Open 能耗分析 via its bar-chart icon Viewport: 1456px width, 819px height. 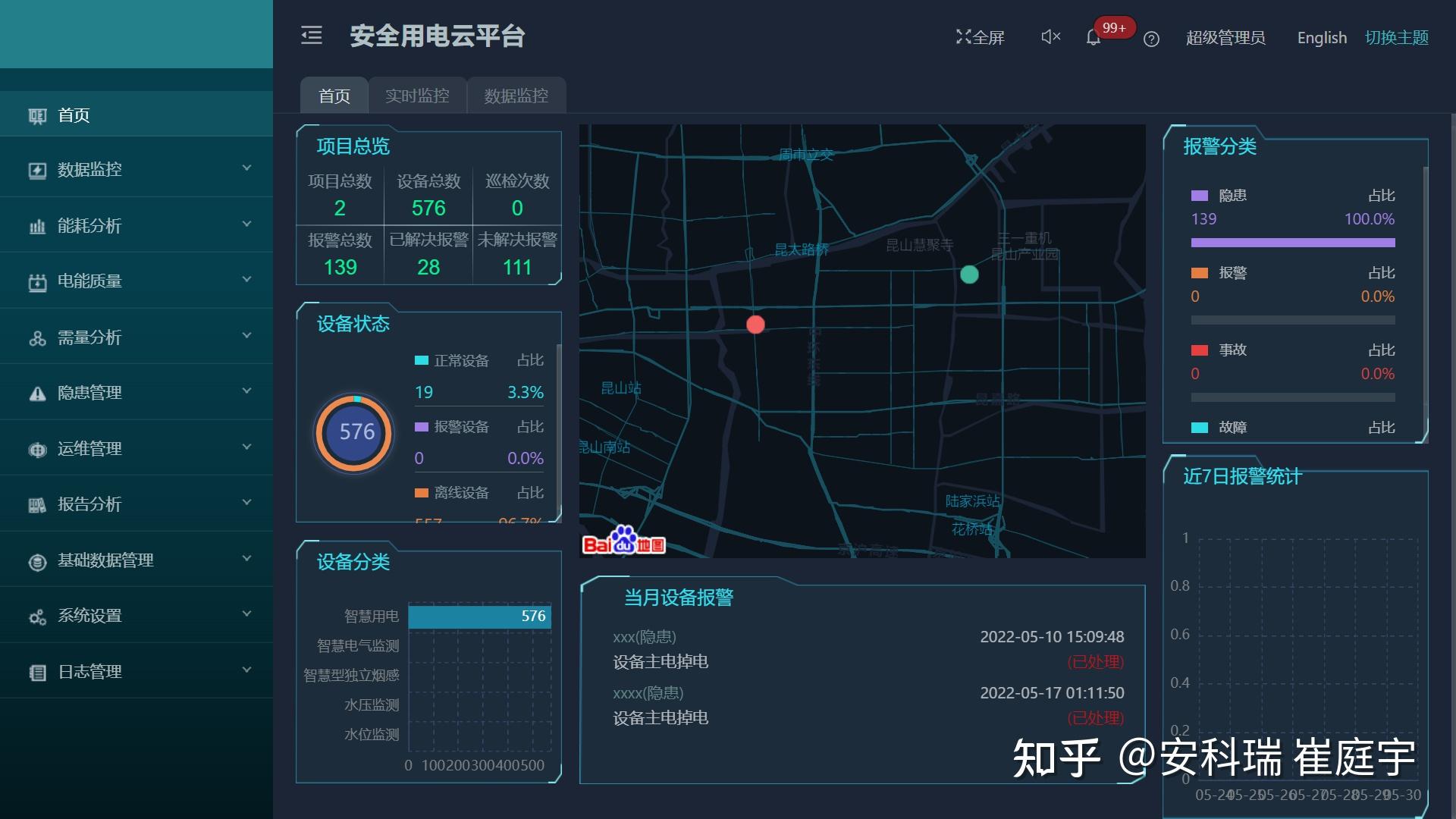(x=36, y=225)
